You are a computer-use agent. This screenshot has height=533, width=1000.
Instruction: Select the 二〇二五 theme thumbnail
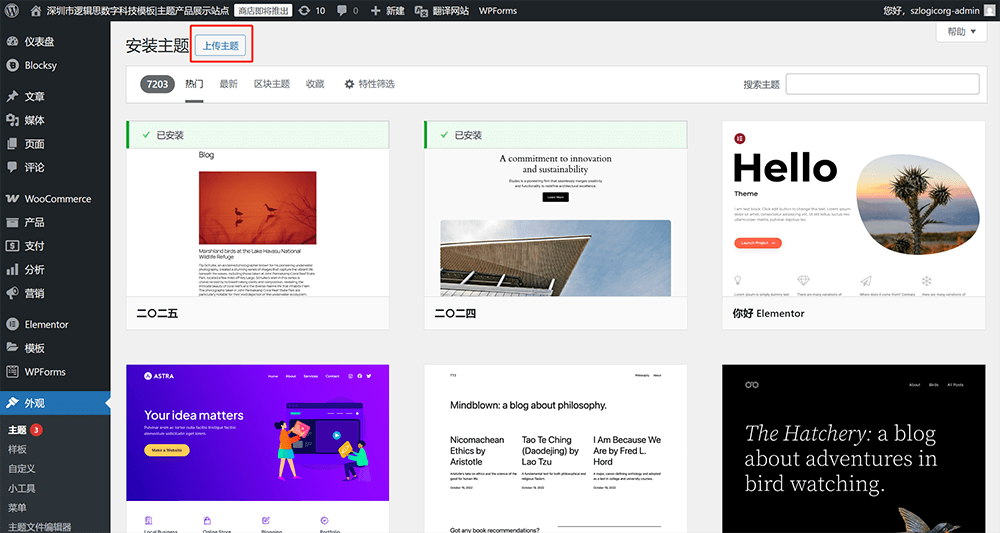point(258,222)
